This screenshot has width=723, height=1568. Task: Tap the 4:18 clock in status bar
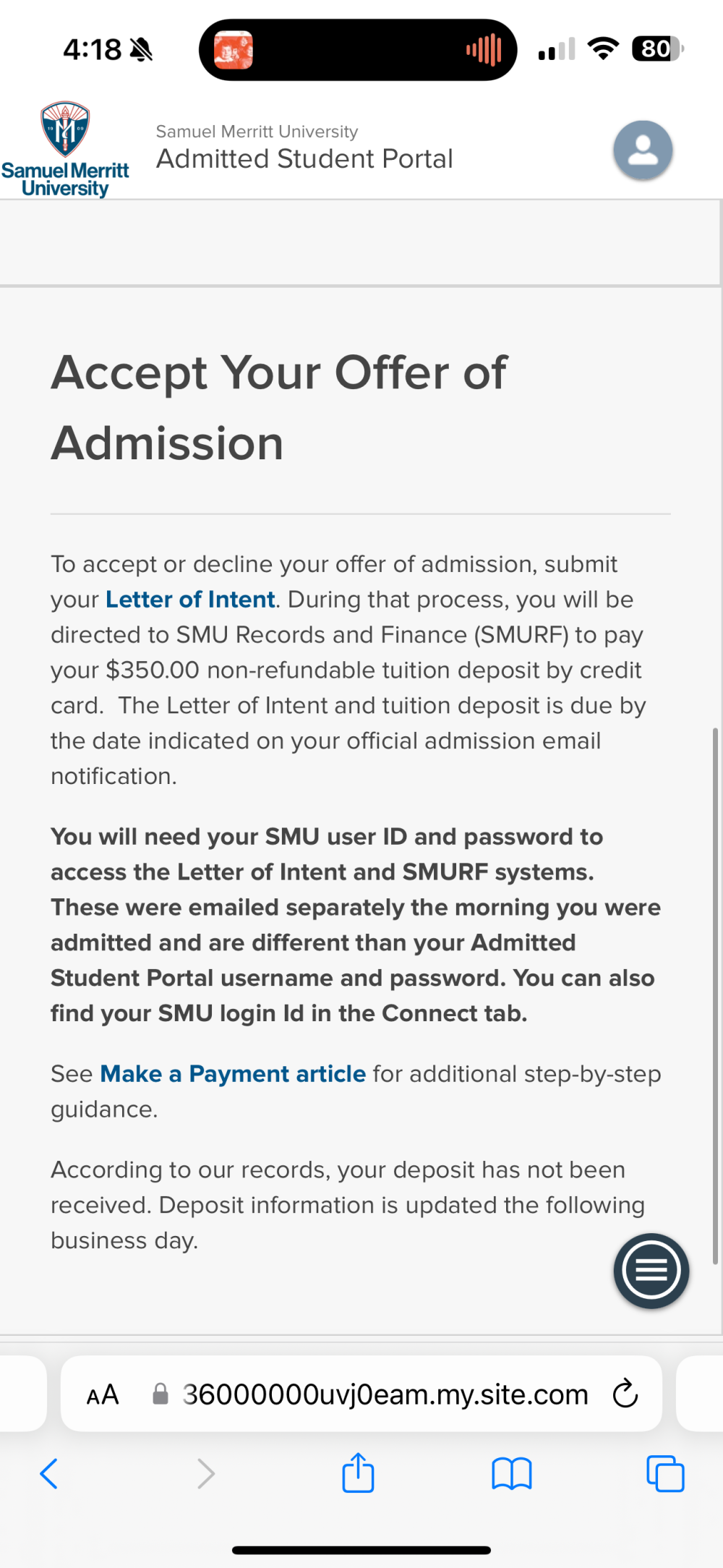click(x=92, y=50)
